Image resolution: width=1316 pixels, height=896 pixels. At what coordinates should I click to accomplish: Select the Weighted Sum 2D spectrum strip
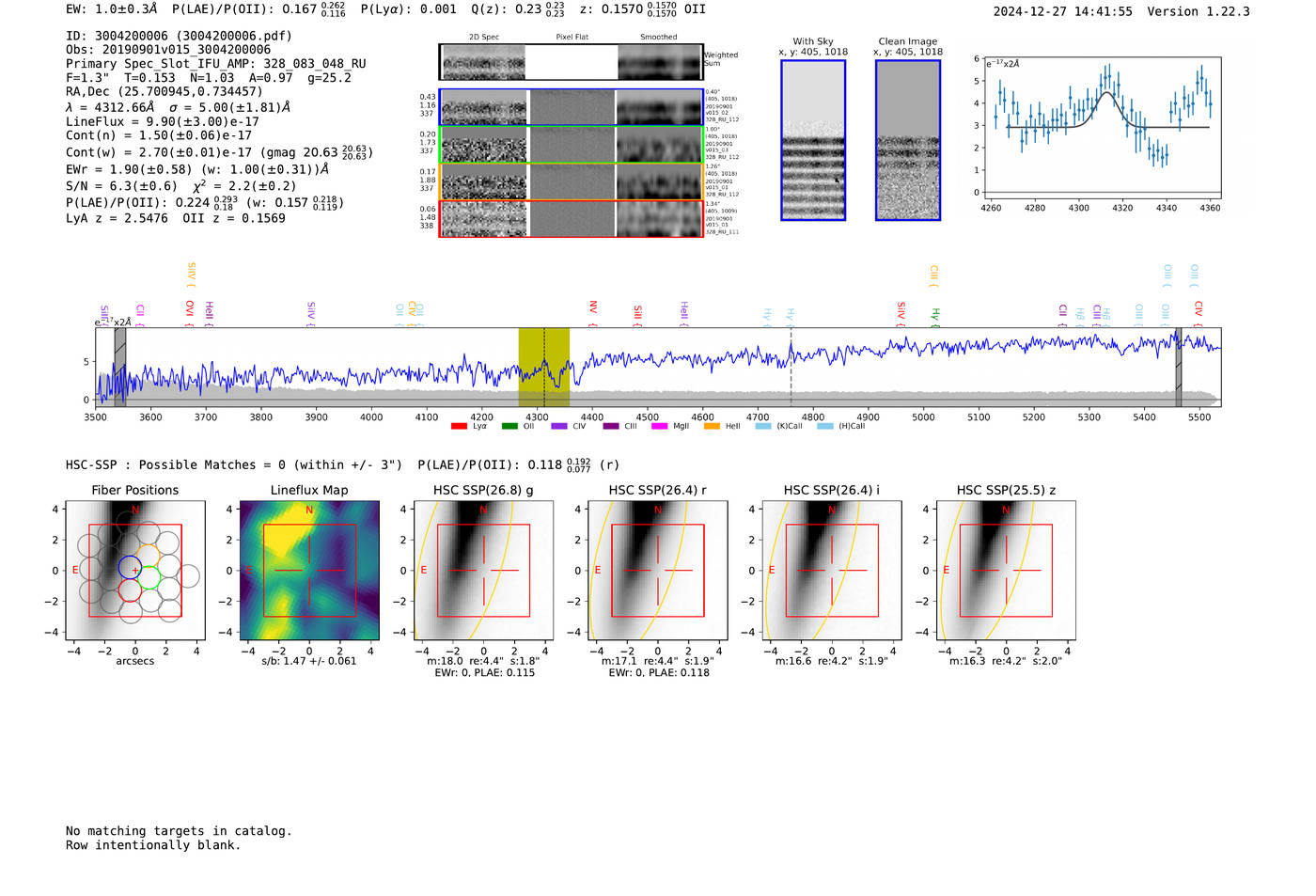[x=571, y=62]
